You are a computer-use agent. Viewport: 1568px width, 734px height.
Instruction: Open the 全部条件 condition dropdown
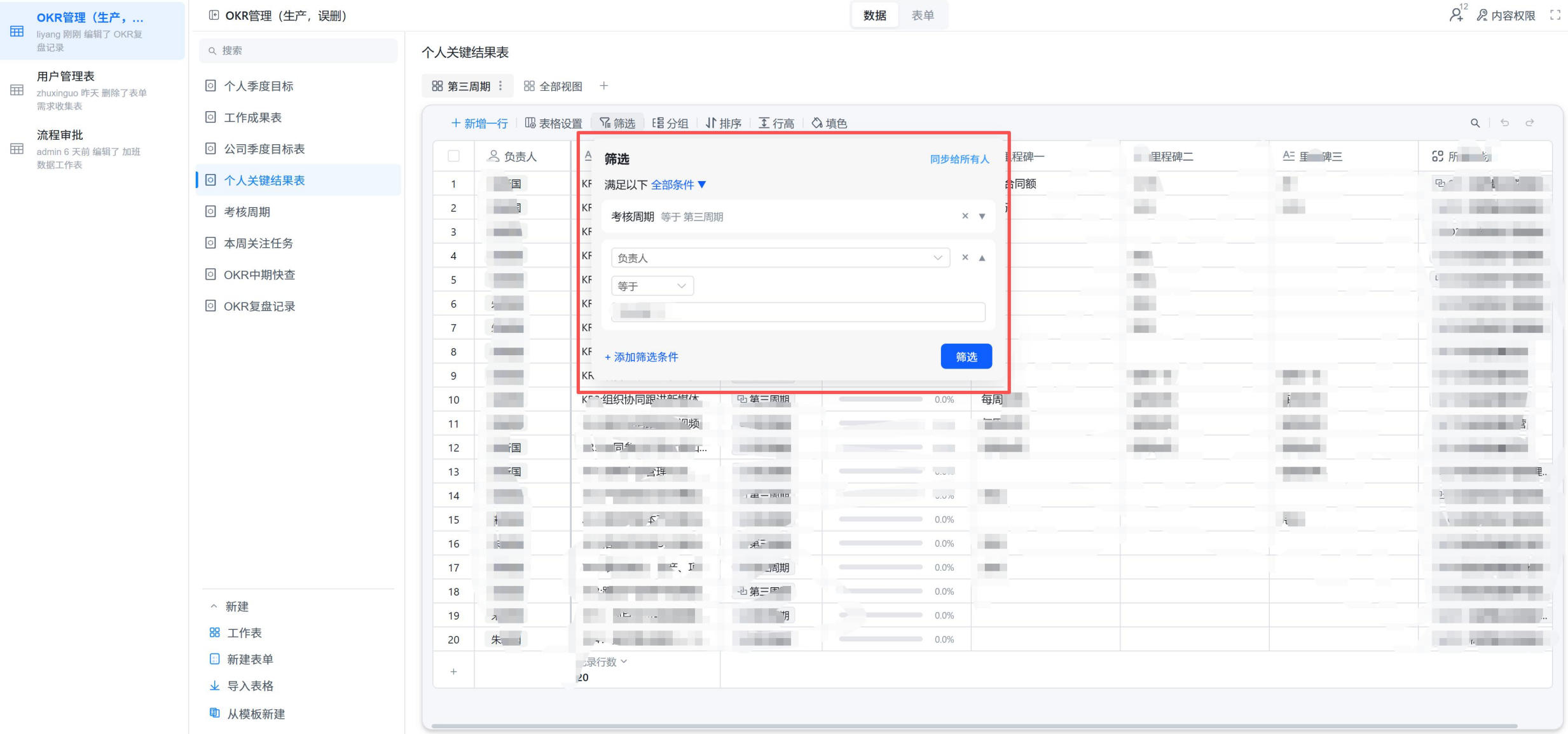[x=678, y=185]
